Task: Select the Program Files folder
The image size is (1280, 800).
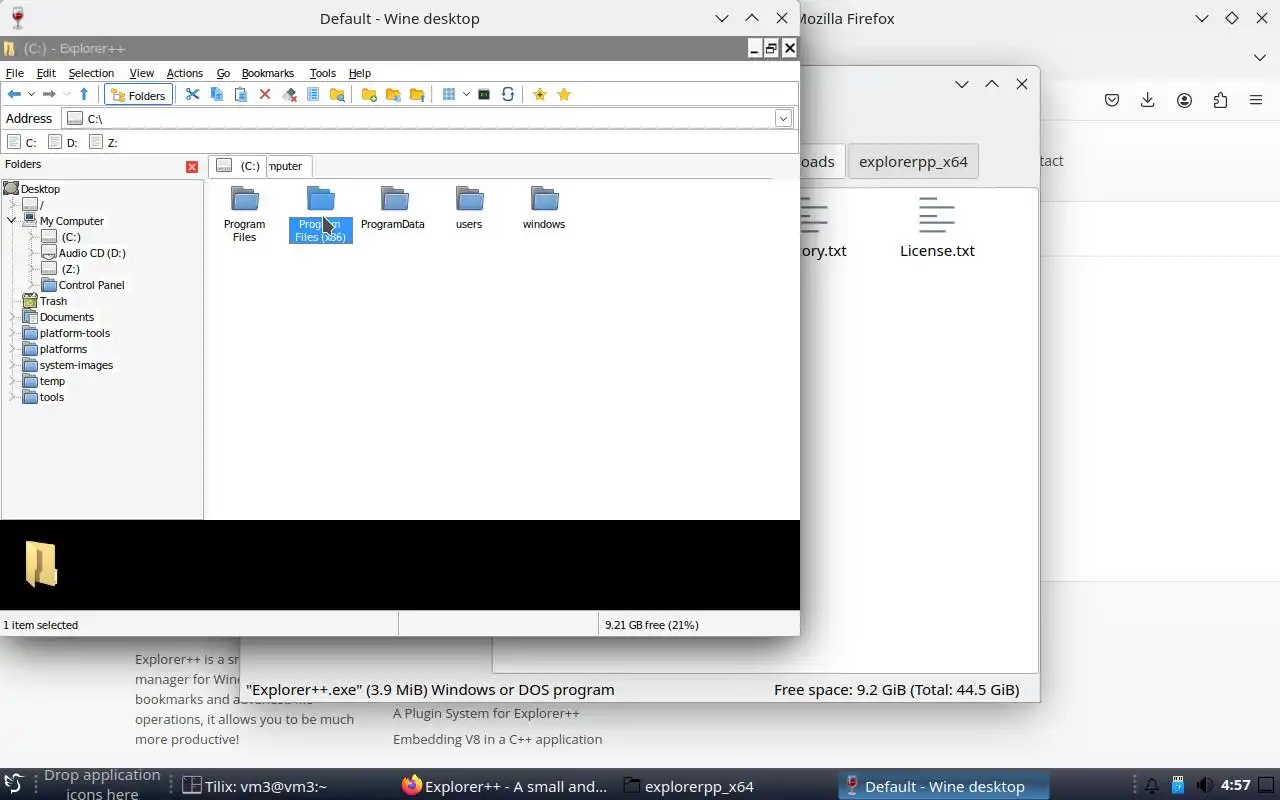Action: pyautogui.click(x=244, y=214)
